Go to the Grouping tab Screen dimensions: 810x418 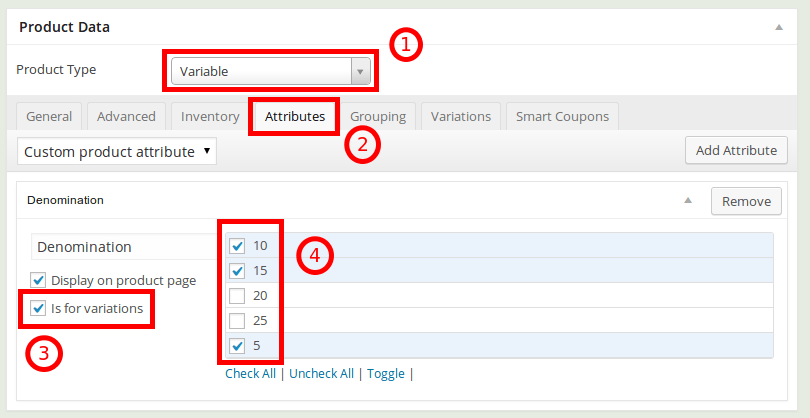click(x=378, y=116)
